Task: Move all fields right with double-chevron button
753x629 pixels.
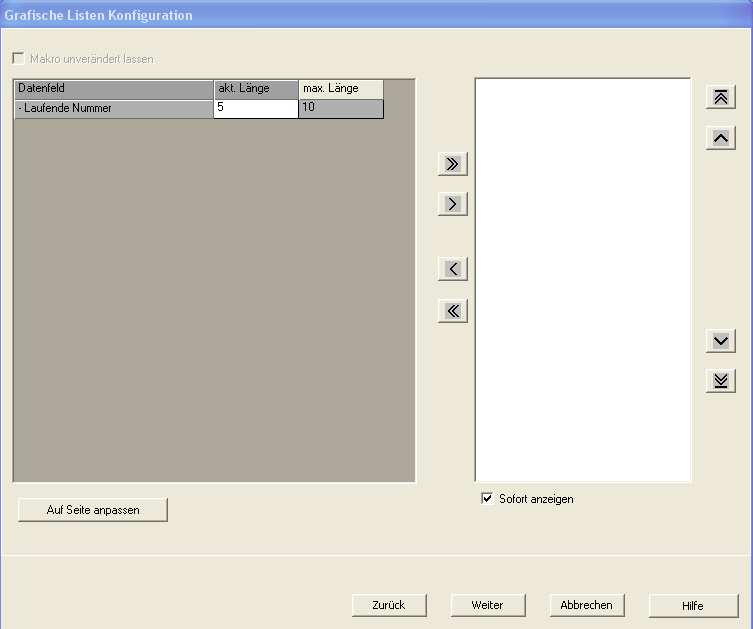Action: point(452,164)
